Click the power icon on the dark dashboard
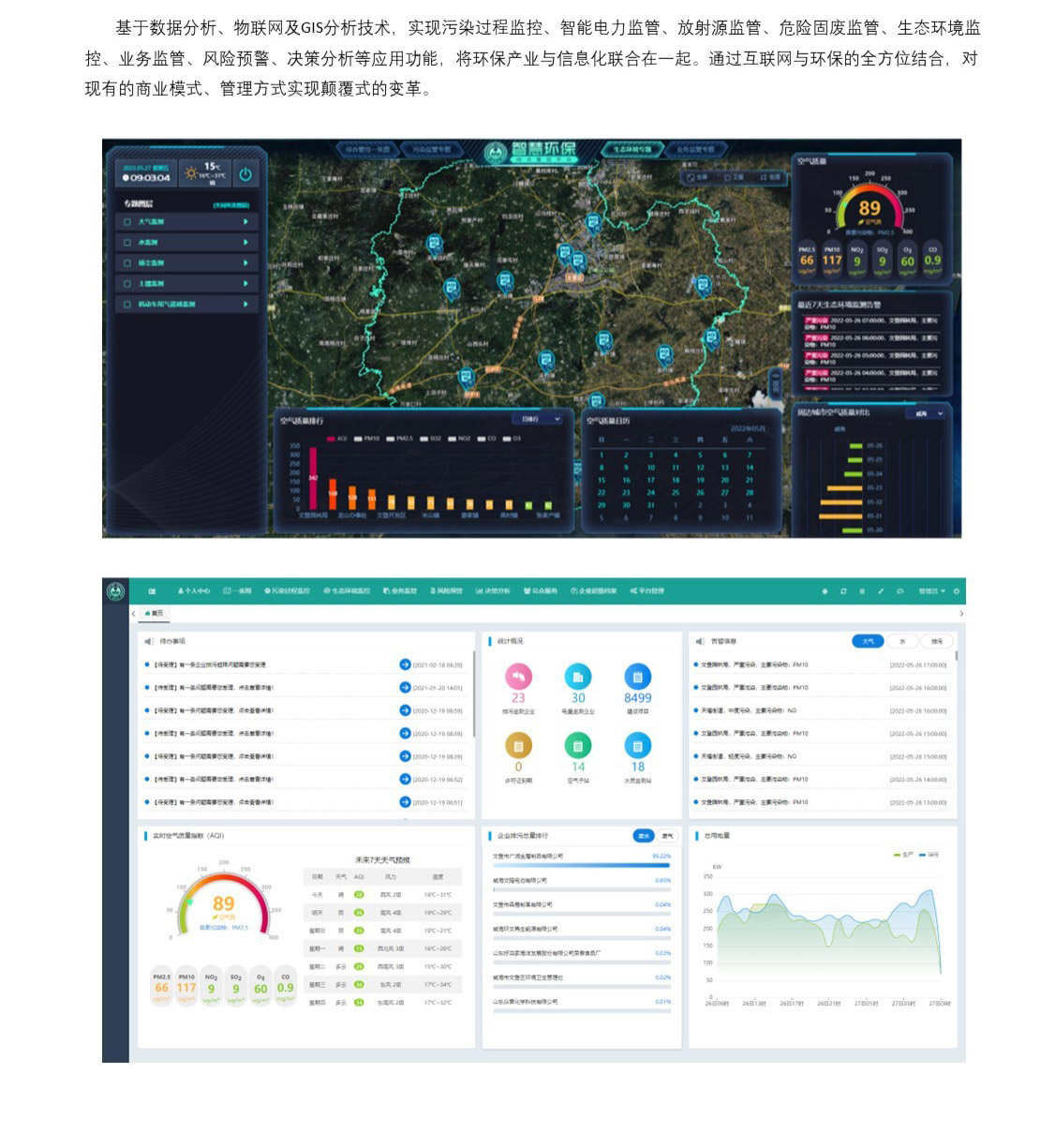This screenshot has height=1148, width=1055. coord(245,174)
